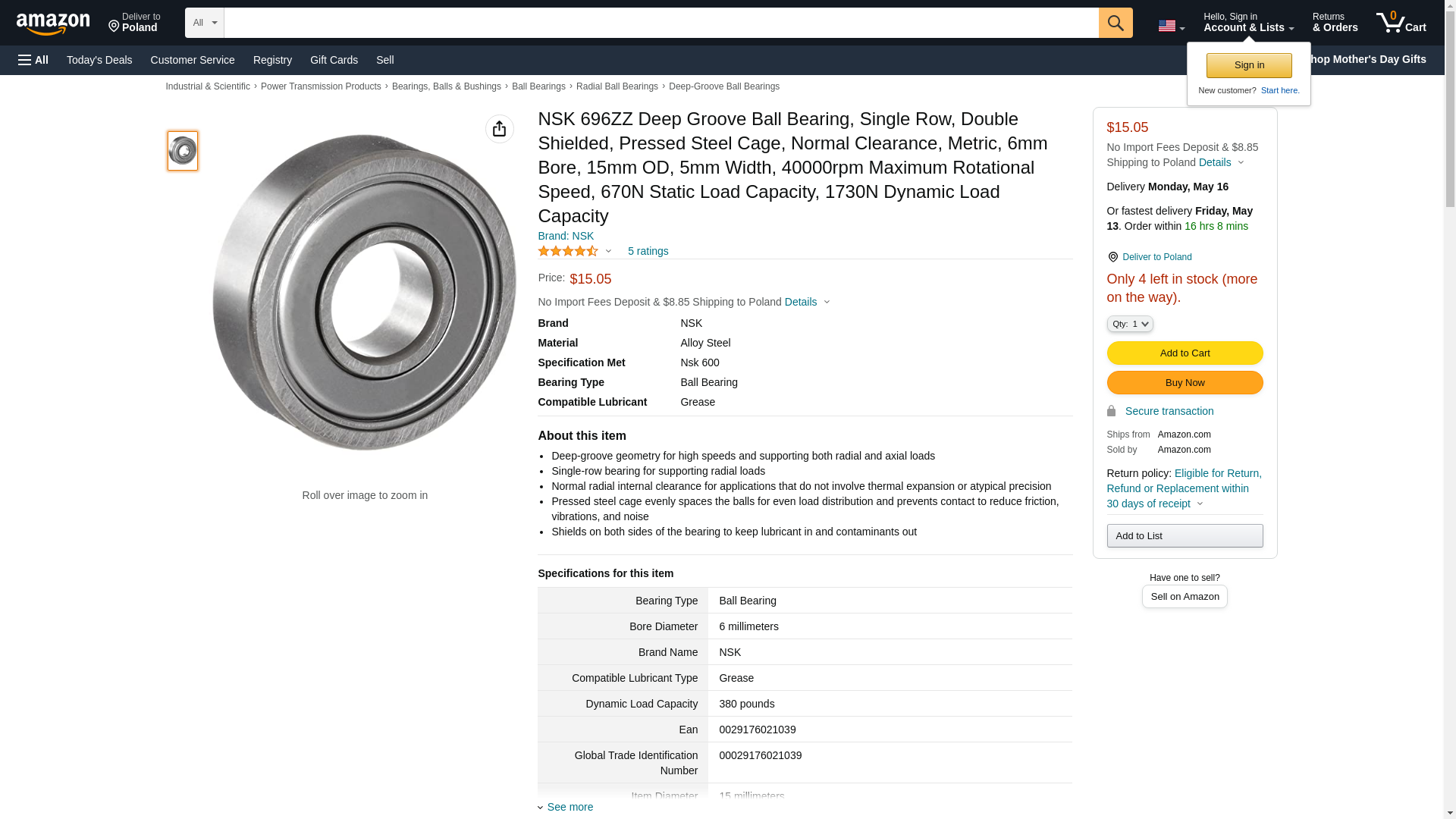The height and width of the screenshot is (819, 1456).
Task: Open the All hamburger menu
Action: pos(33,60)
